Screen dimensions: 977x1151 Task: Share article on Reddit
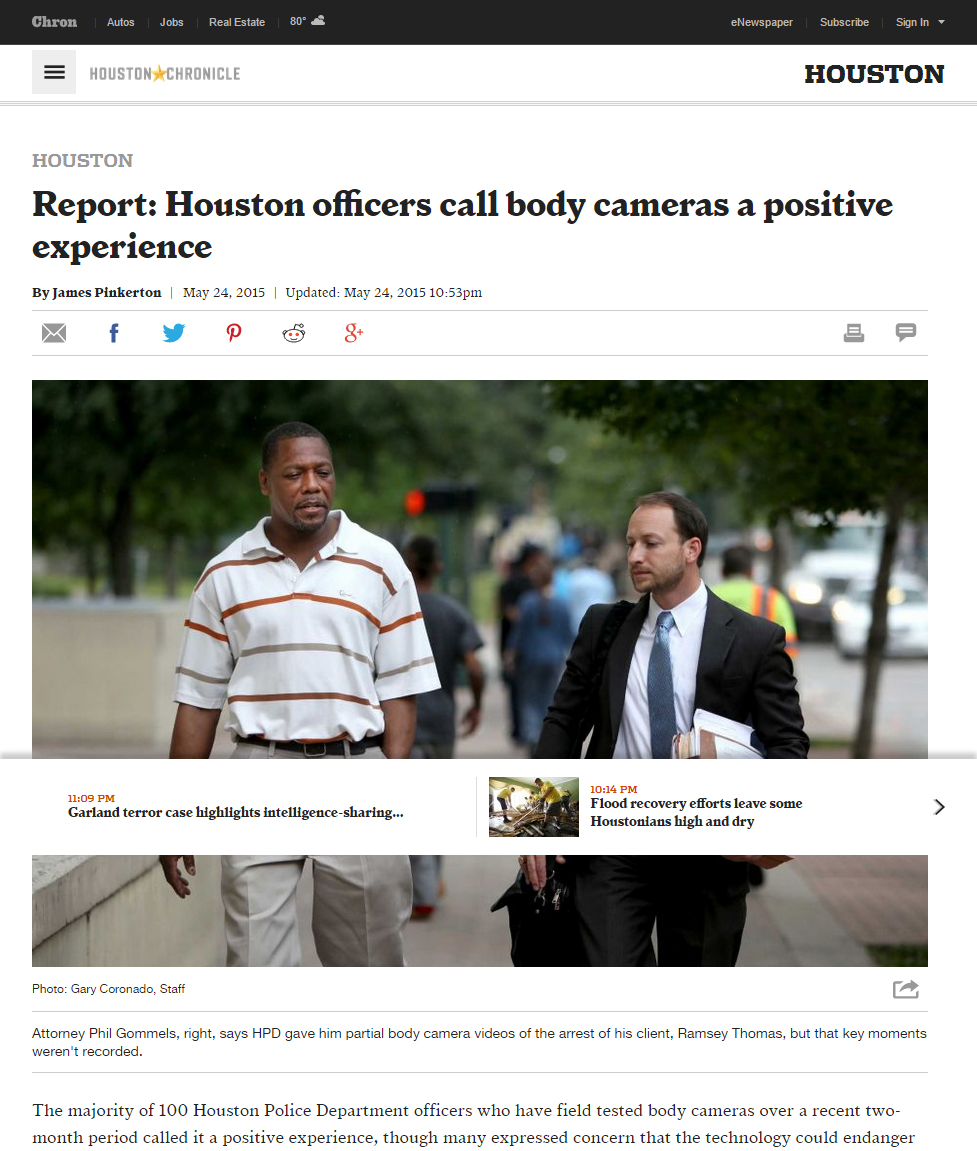pyautogui.click(x=294, y=333)
